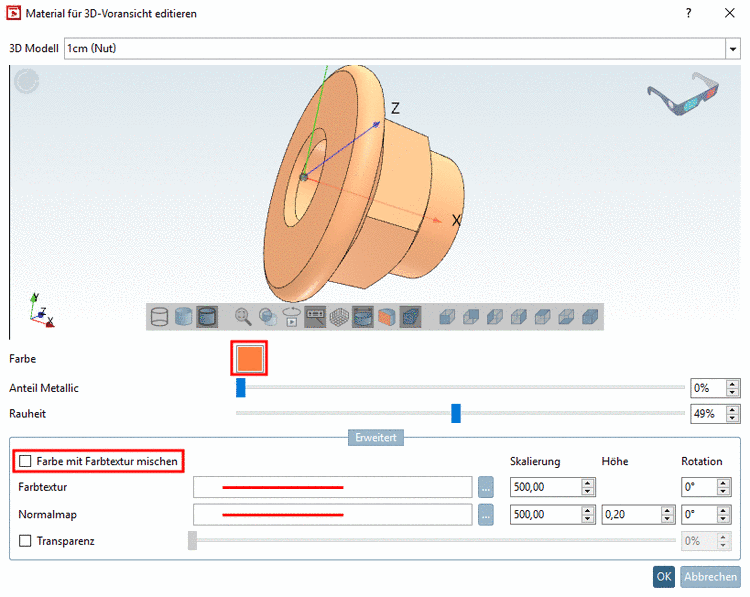Select shaded with edges display mode

[x=207, y=317]
